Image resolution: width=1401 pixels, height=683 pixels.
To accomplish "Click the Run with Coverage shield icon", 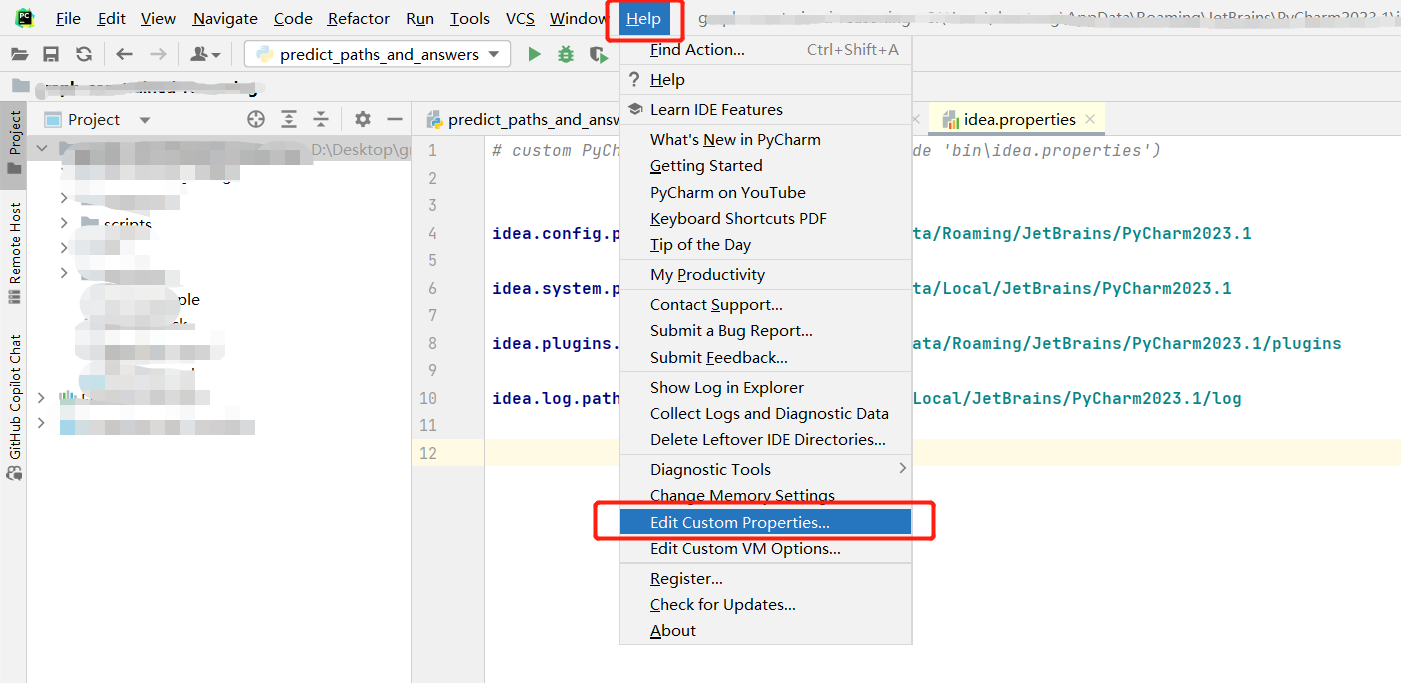I will click(x=598, y=55).
